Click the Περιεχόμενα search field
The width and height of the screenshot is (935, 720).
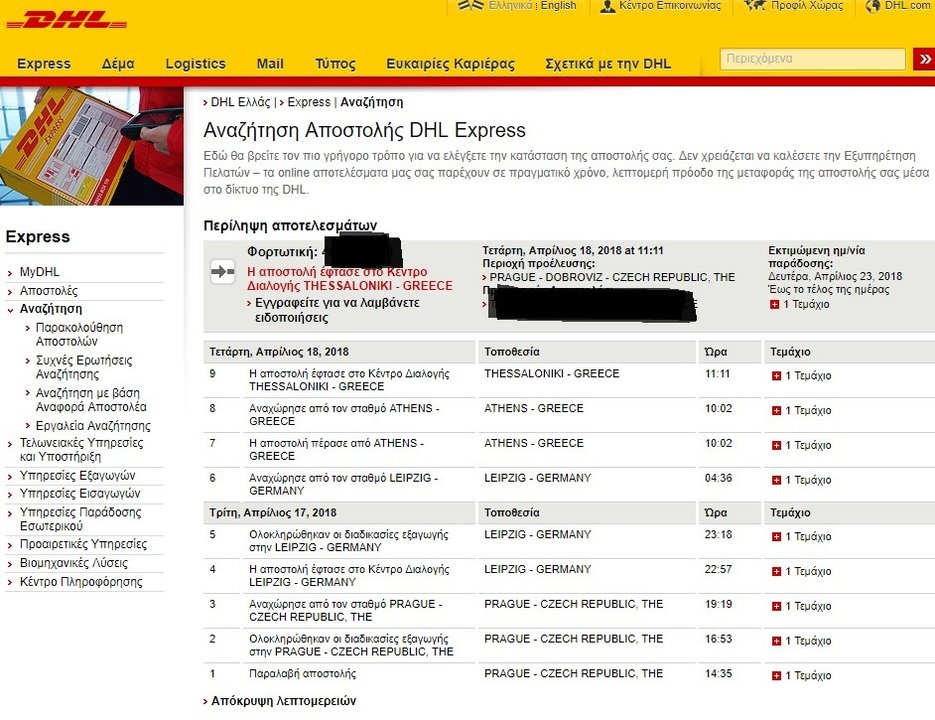[813, 58]
